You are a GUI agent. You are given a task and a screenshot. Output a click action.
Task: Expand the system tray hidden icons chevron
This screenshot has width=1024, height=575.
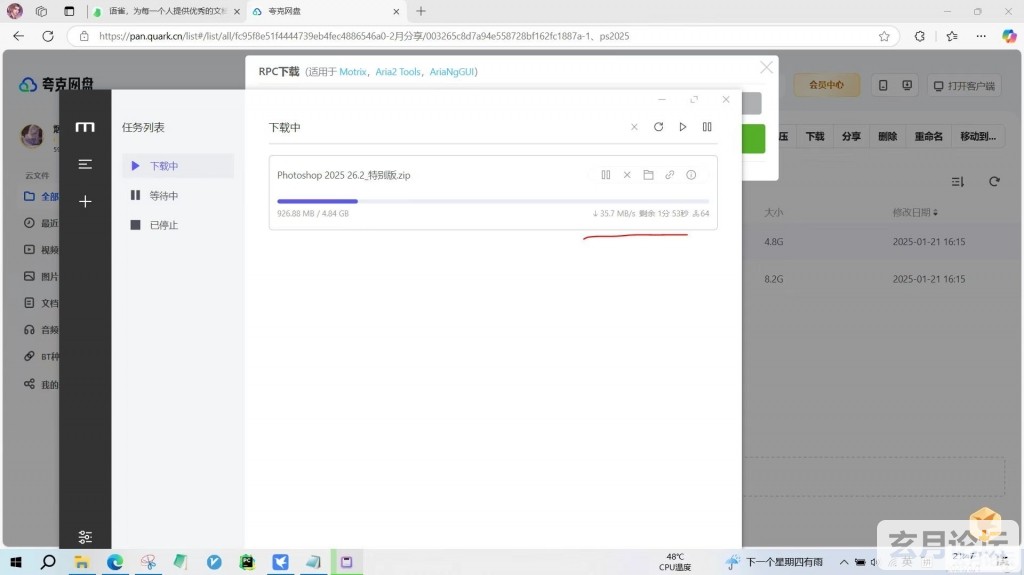click(x=844, y=562)
